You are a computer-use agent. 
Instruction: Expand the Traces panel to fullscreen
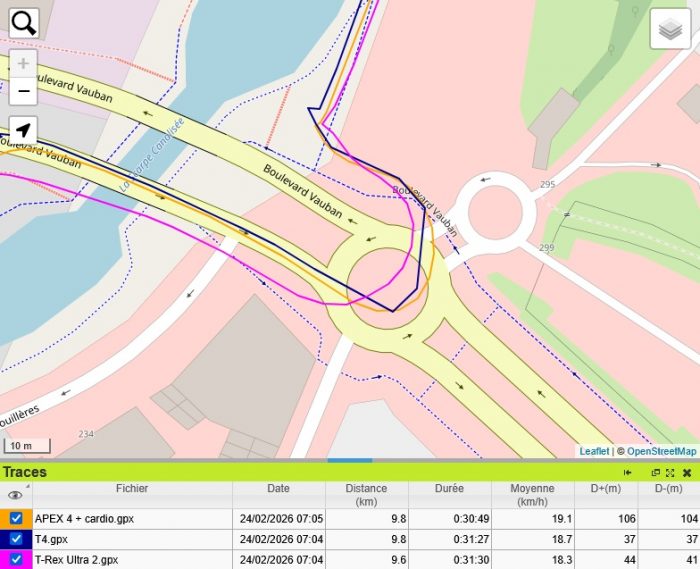tap(671, 472)
